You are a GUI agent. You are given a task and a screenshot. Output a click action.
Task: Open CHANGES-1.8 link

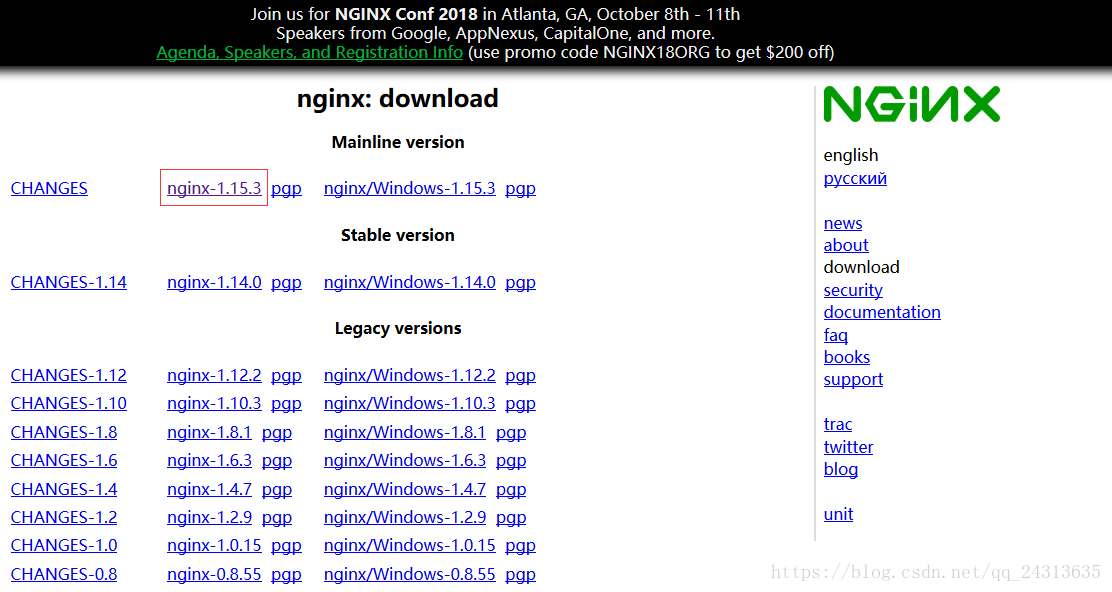tap(64, 432)
